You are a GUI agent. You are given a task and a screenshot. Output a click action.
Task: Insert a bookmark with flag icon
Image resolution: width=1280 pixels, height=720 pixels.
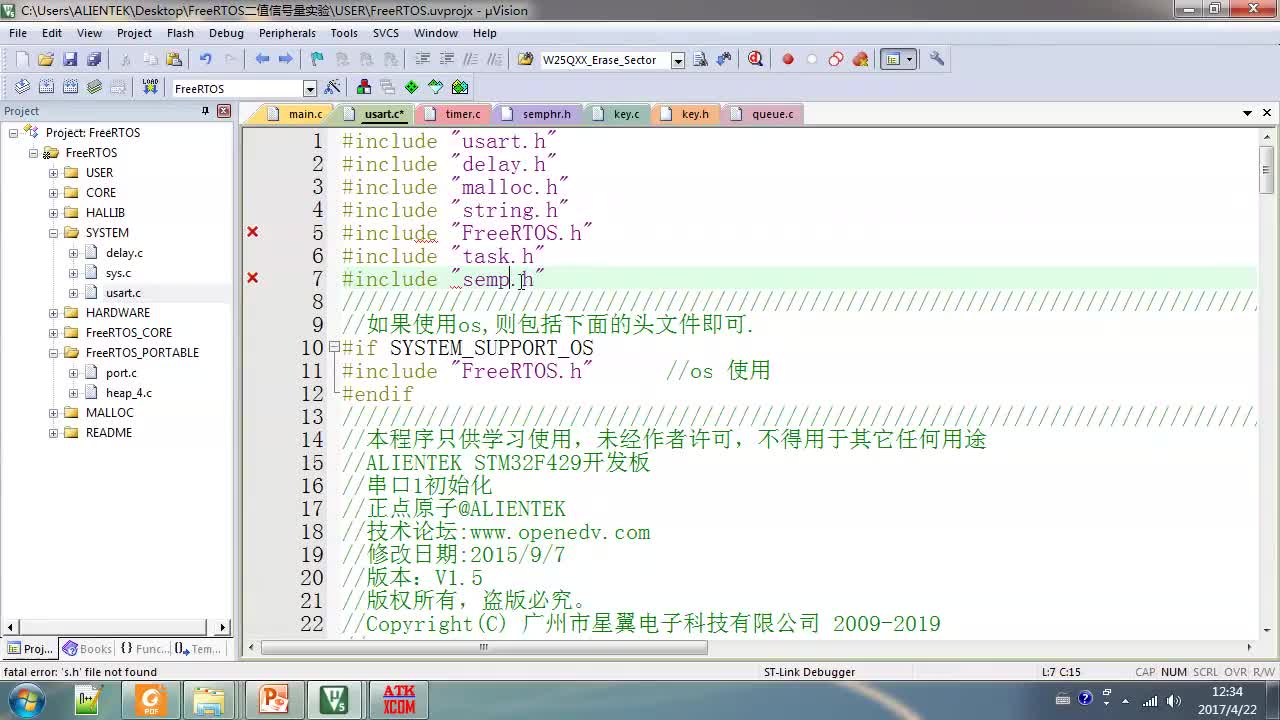tap(317, 60)
